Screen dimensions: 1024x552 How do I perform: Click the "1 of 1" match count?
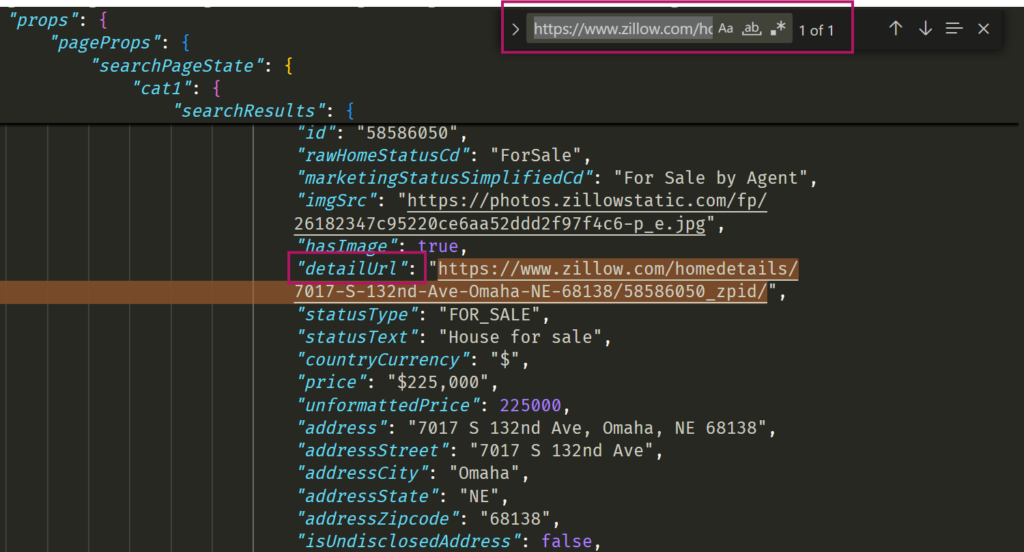816,30
